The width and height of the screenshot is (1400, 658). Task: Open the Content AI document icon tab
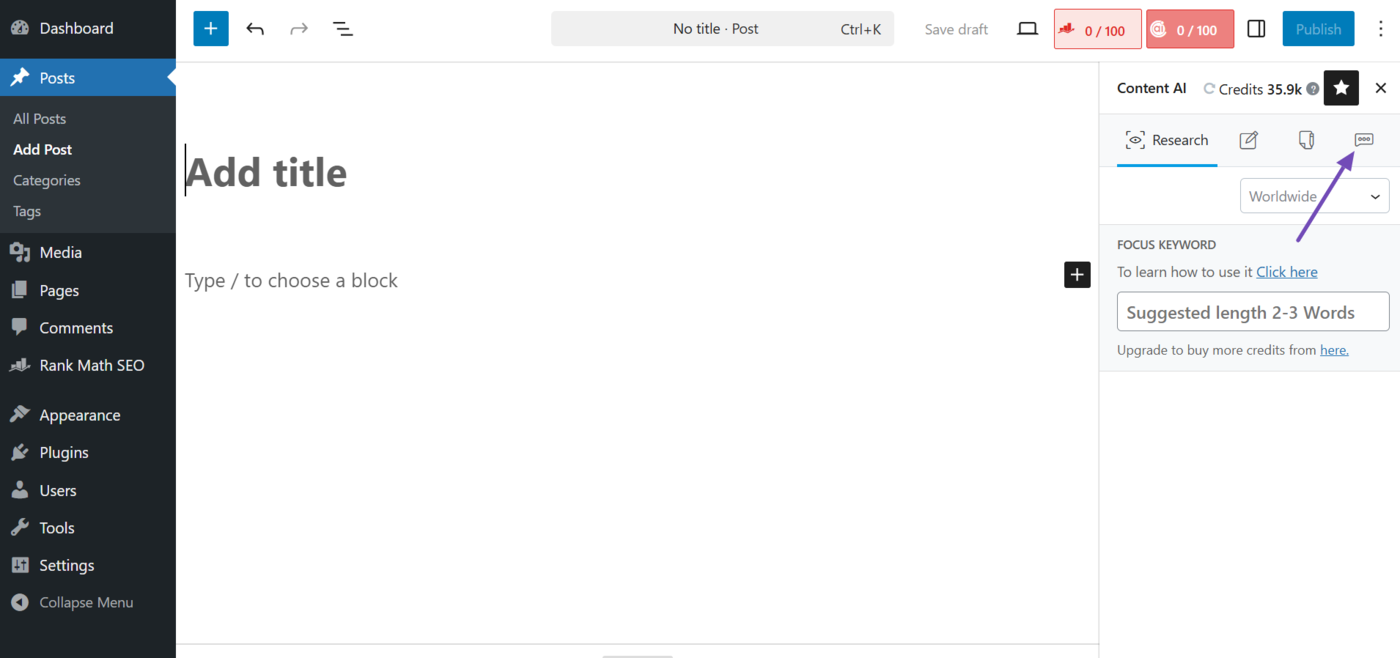click(x=1306, y=140)
